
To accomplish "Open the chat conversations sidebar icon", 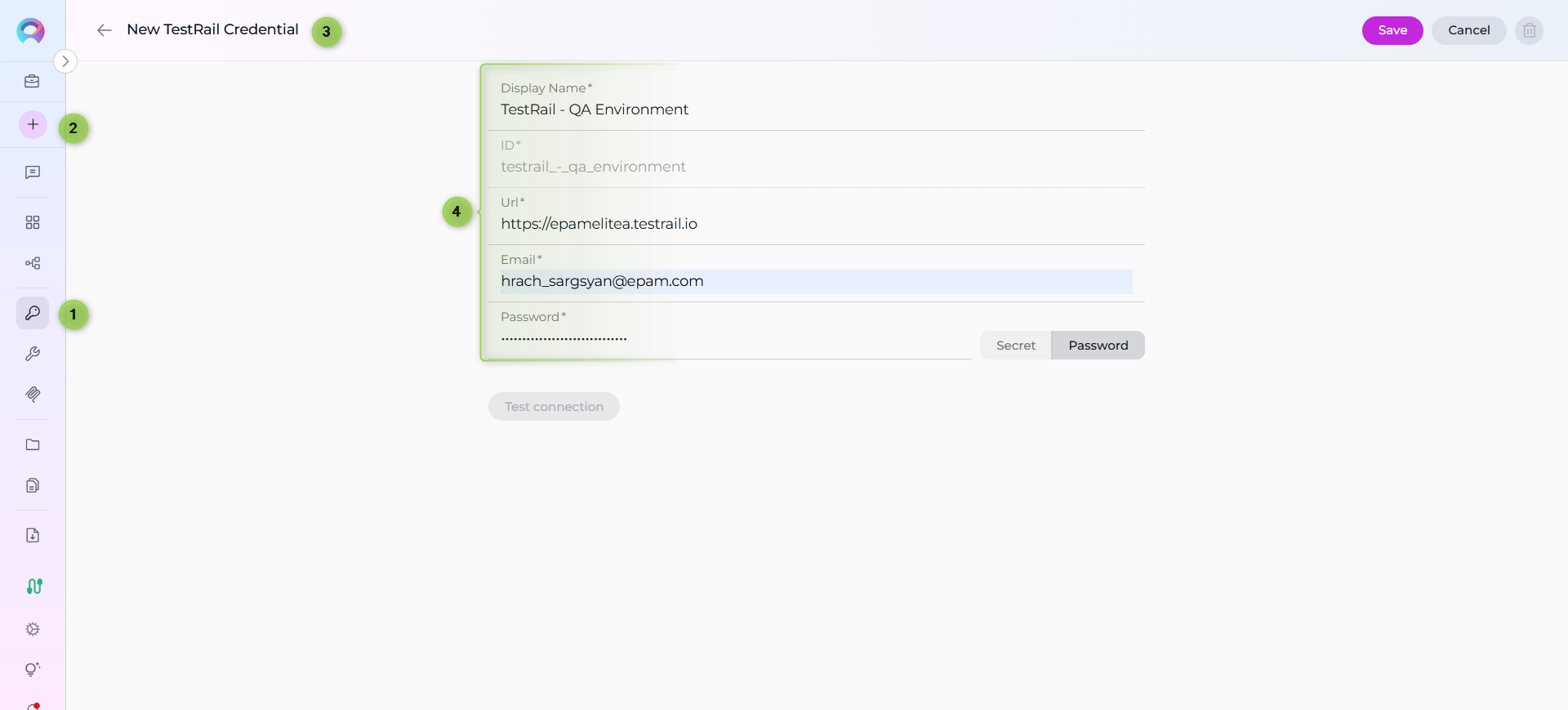I will tap(33, 172).
